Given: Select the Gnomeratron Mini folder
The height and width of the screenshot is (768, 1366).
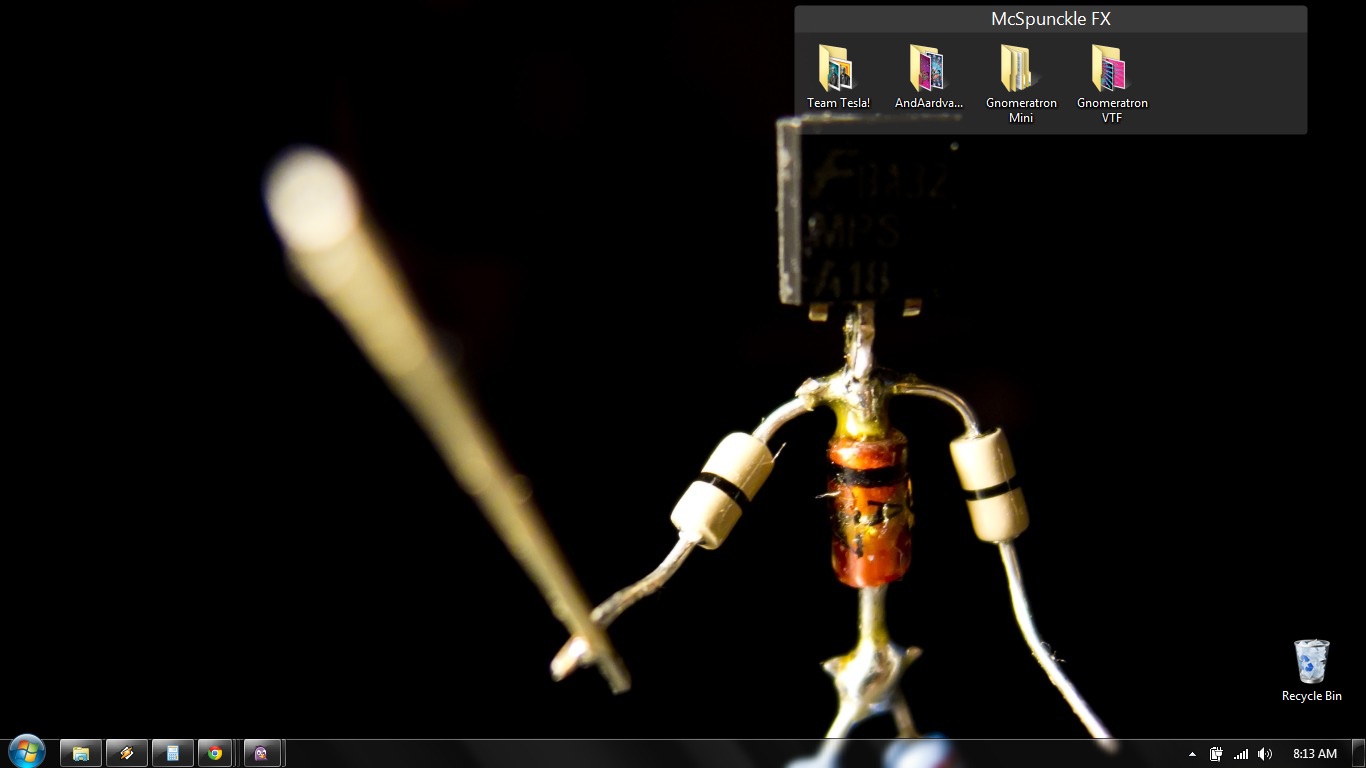Looking at the screenshot, I should click(1018, 70).
